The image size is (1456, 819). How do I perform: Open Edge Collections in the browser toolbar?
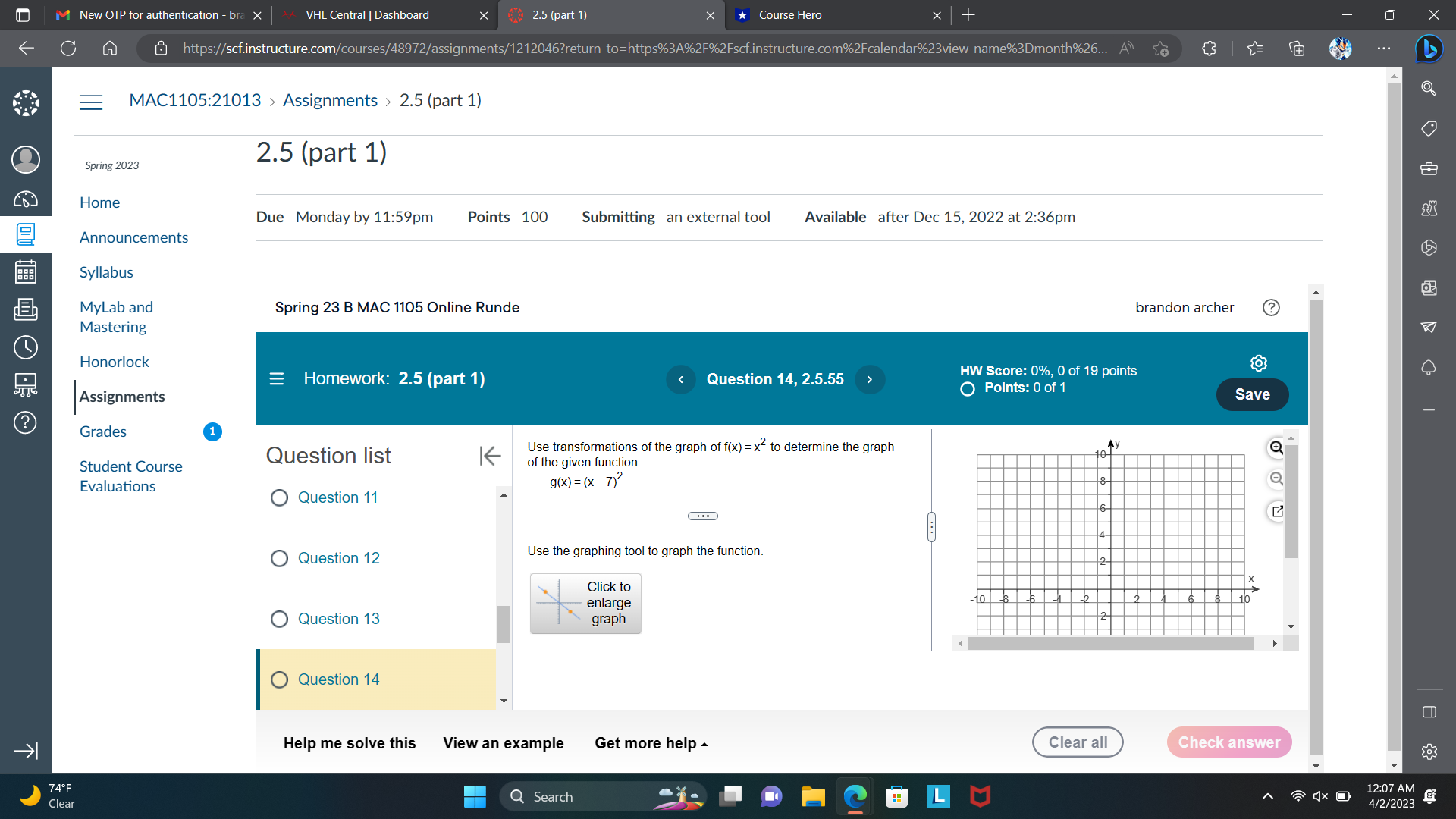click(x=1297, y=48)
